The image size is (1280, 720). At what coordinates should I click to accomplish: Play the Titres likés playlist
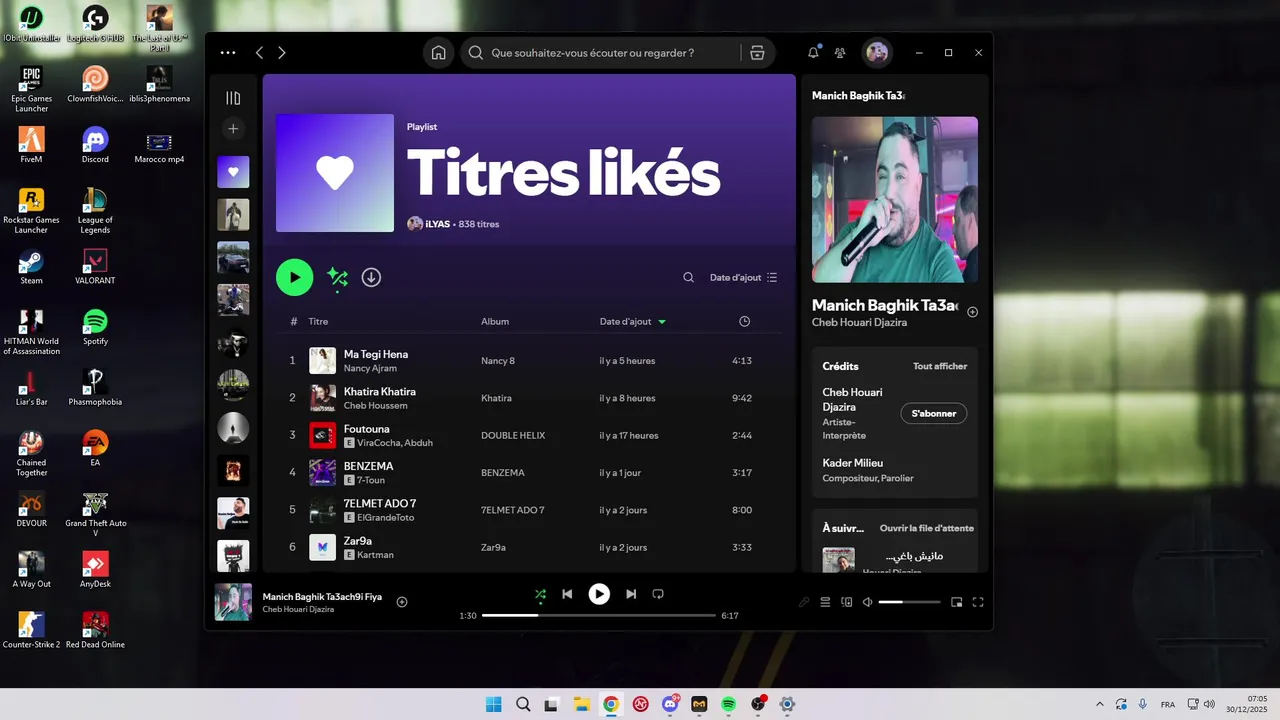(x=294, y=277)
